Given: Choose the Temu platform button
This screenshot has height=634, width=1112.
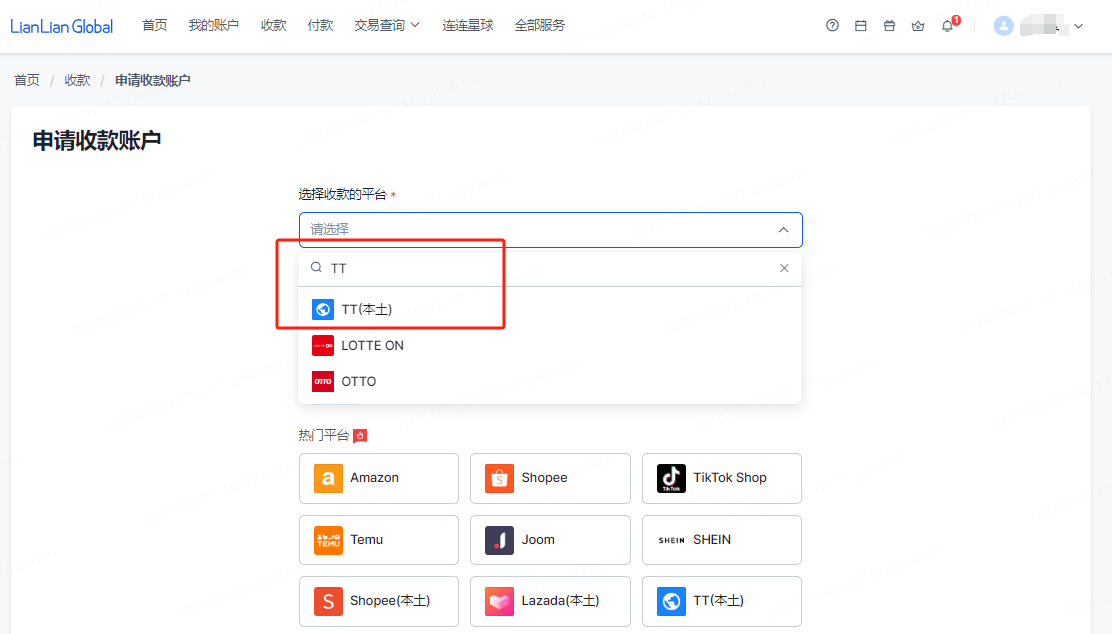Looking at the screenshot, I should (379, 540).
